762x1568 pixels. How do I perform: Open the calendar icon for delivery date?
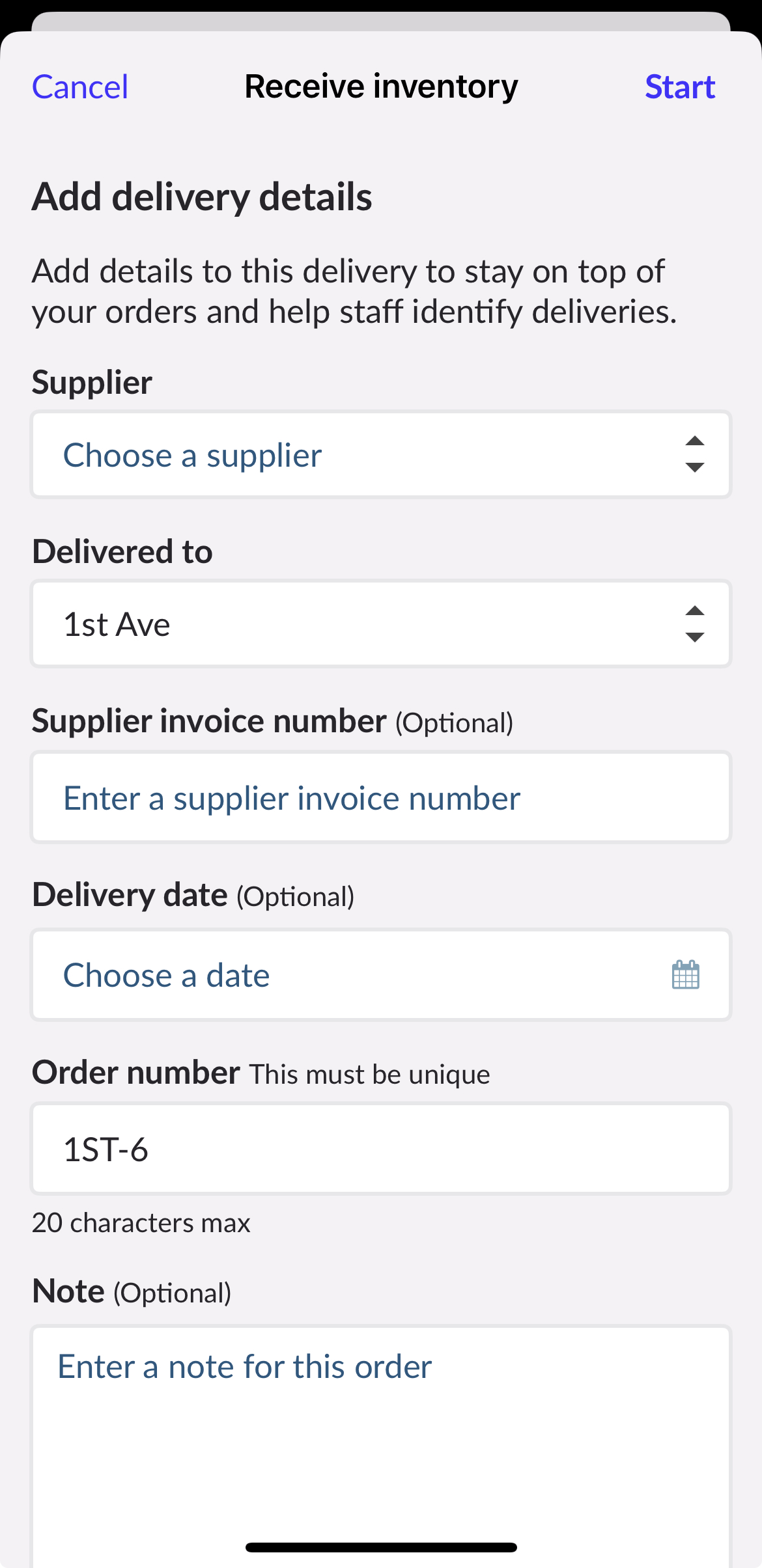click(x=686, y=974)
